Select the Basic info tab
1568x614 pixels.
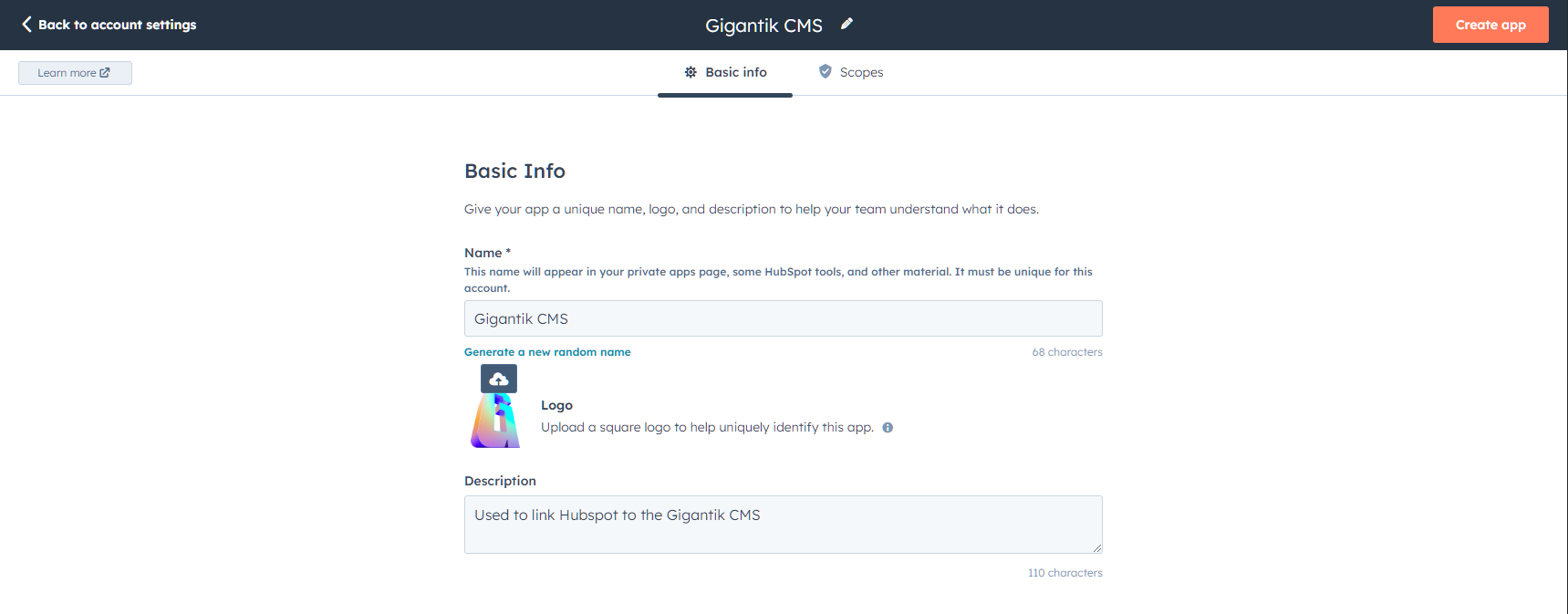click(x=725, y=72)
